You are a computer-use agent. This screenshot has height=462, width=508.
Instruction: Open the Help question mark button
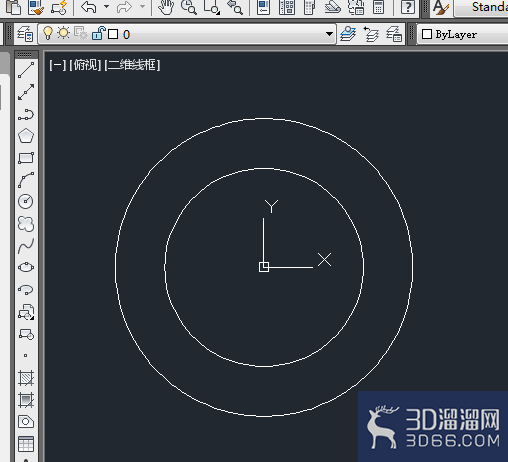pos(407,7)
